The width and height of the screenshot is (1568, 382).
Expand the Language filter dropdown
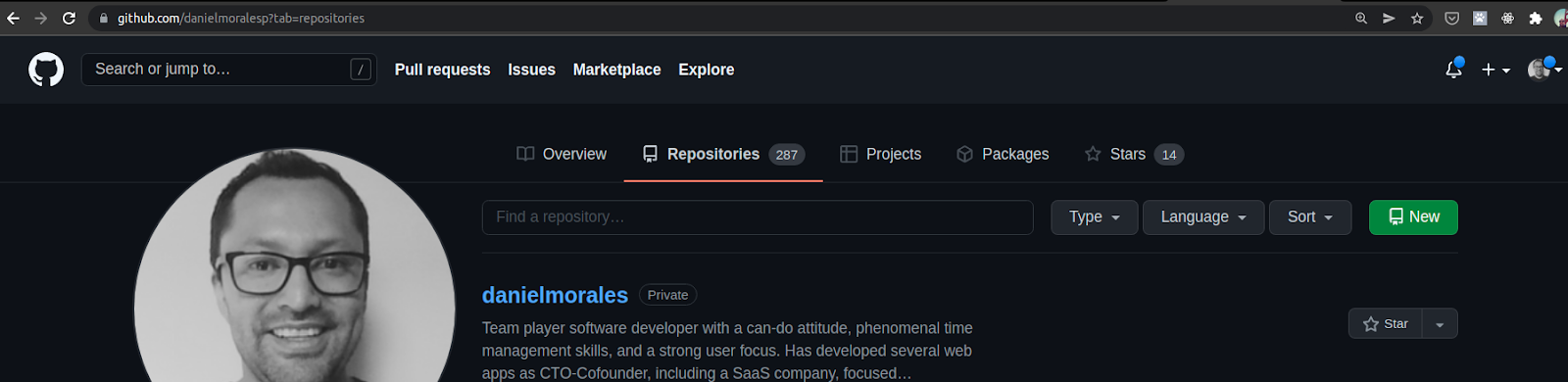pyautogui.click(x=1203, y=217)
